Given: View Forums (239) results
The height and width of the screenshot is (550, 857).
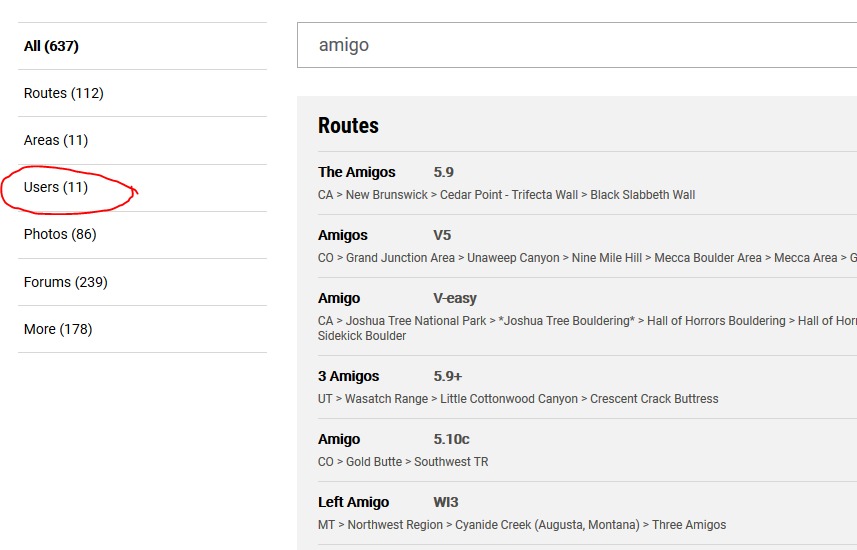Looking at the screenshot, I should click(65, 282).
